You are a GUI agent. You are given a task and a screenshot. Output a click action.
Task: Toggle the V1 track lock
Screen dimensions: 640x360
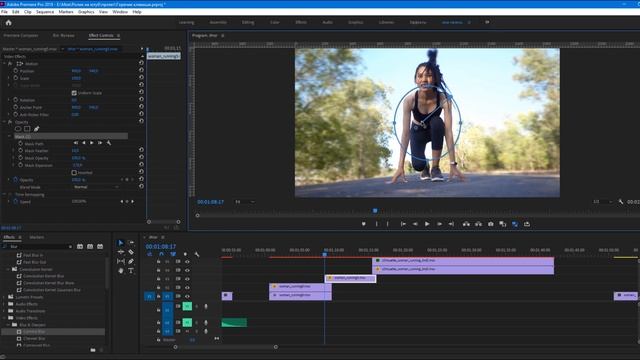coord(158,296)
